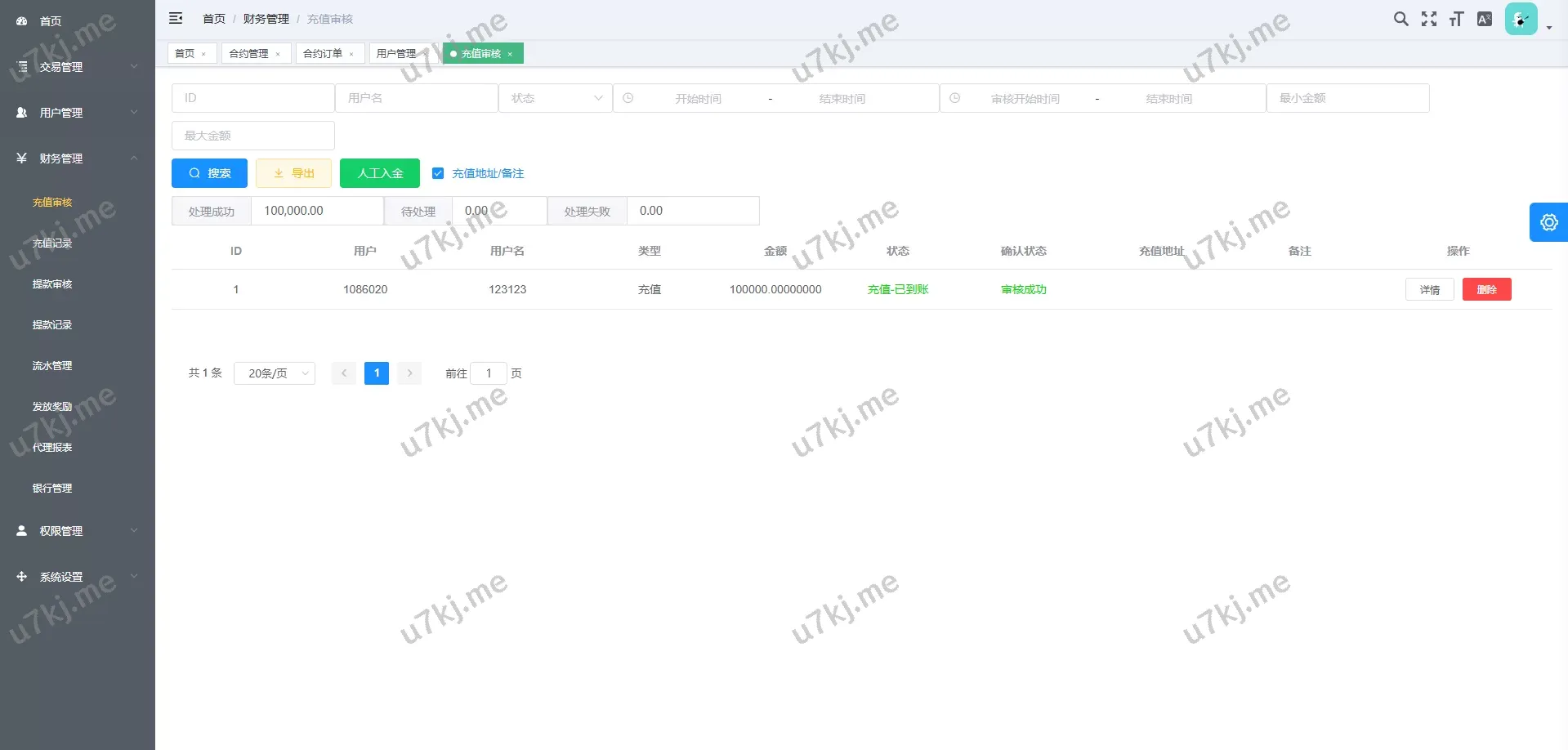The width and height of the screenshot is (1568, 750).
Task: Click the green 人工入金 button
Action: tap(380, 173)
